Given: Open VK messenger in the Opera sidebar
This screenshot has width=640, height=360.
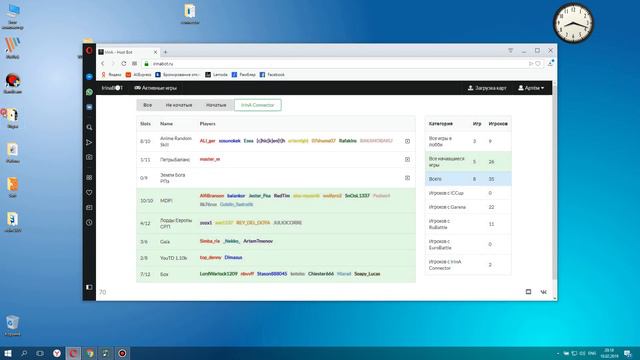Looking at the screenshot, I should [89, 107].
